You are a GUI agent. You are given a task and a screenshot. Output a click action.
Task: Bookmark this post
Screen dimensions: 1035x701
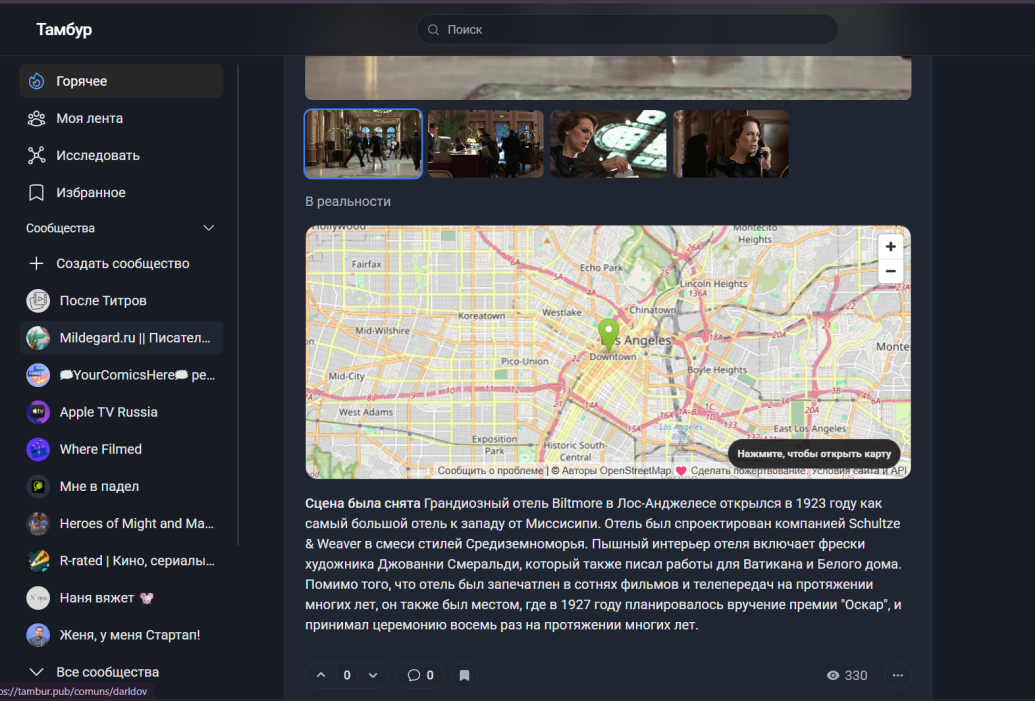pyautogui.click(x=465, y=675)
